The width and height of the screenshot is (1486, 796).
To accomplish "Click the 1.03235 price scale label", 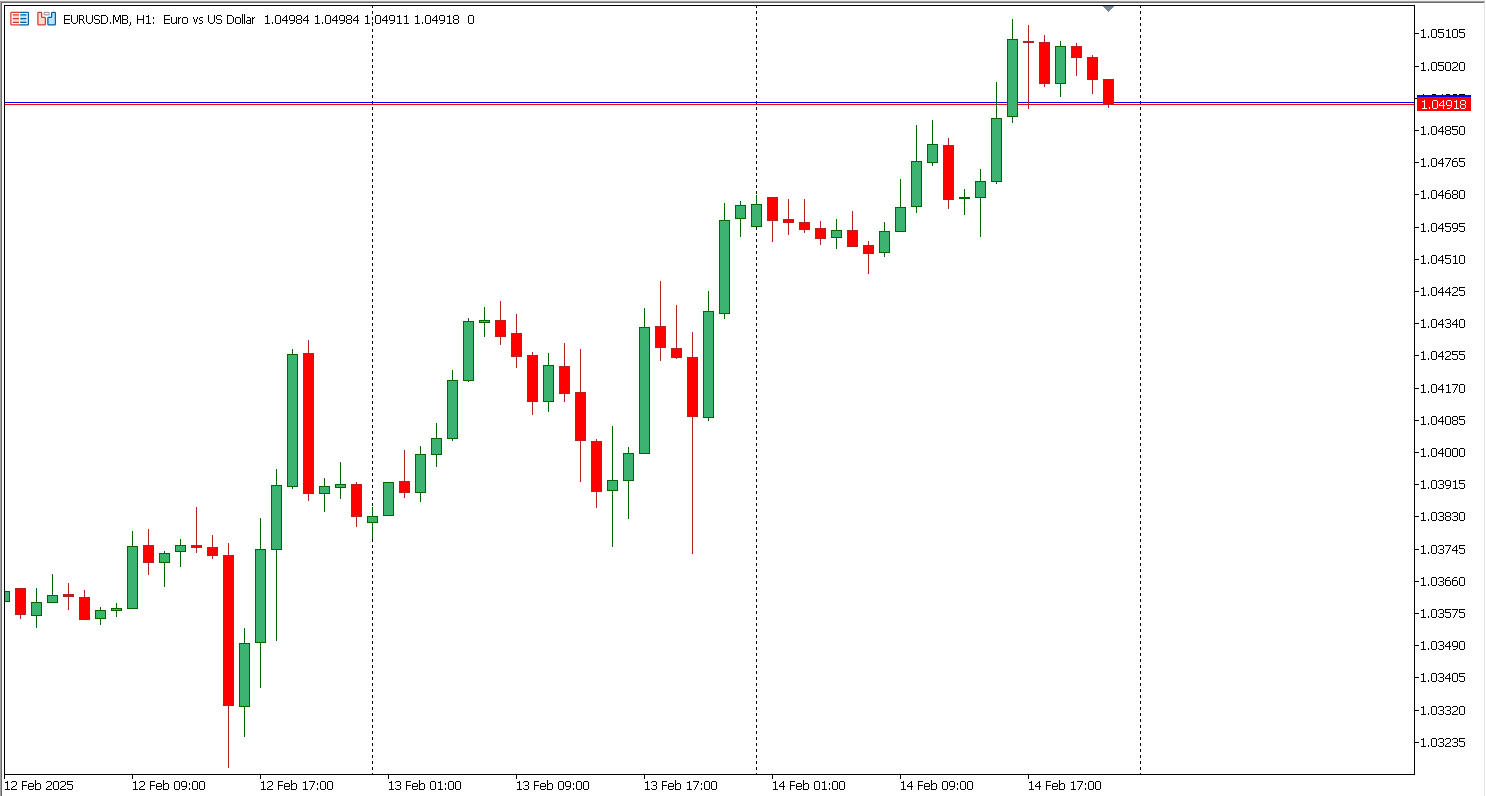I will (1442, 743).
